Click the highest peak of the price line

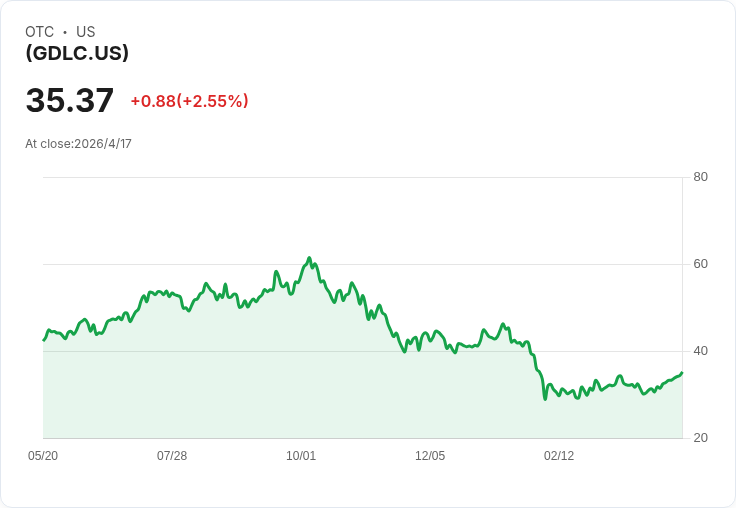pyautogui.click(x=310, y=258)
